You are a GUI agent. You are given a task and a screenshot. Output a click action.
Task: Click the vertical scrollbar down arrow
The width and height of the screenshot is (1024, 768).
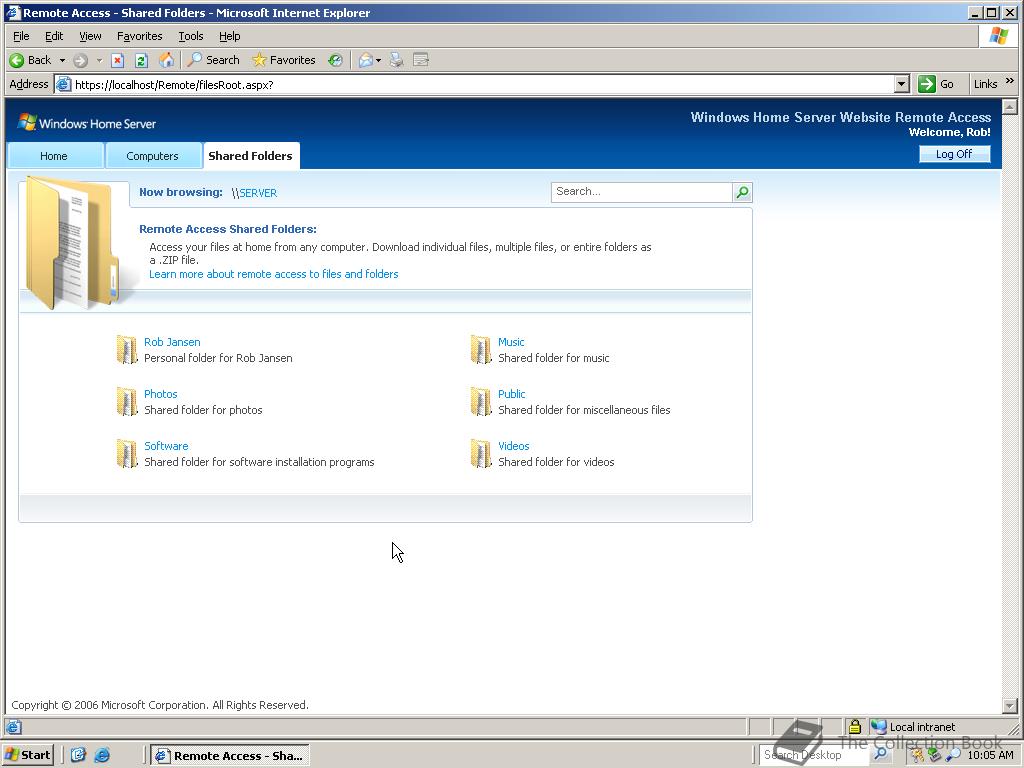pyautogui.click(x=1010, y=705)
